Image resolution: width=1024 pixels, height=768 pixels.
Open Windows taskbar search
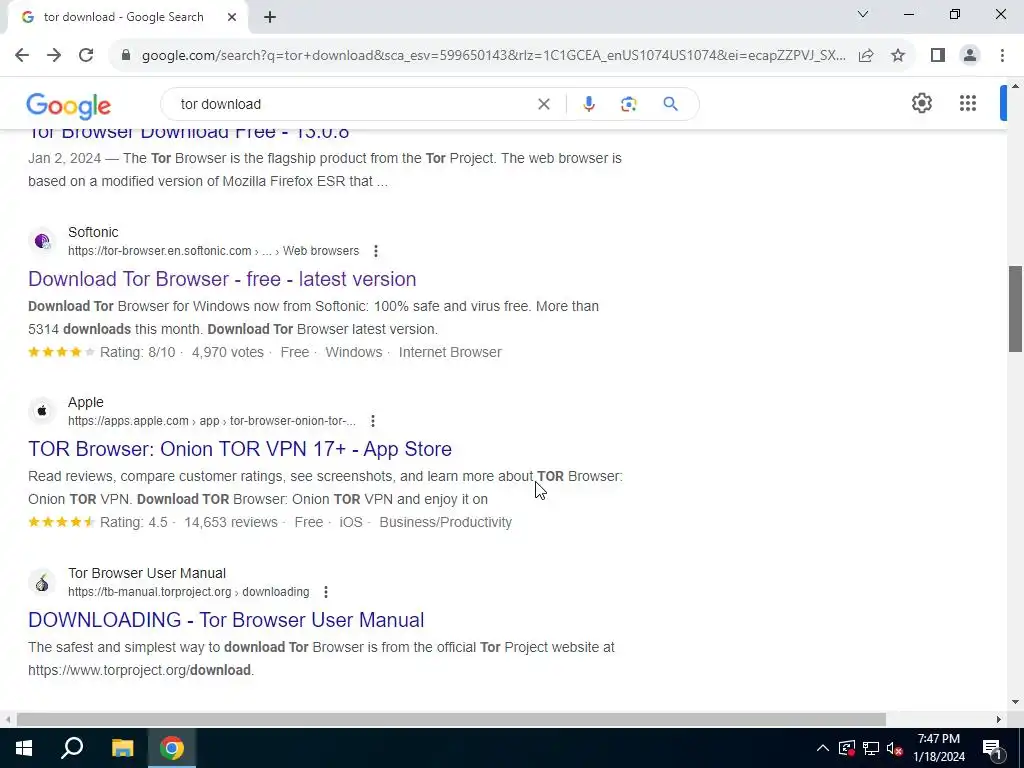(x=72, y=748)
